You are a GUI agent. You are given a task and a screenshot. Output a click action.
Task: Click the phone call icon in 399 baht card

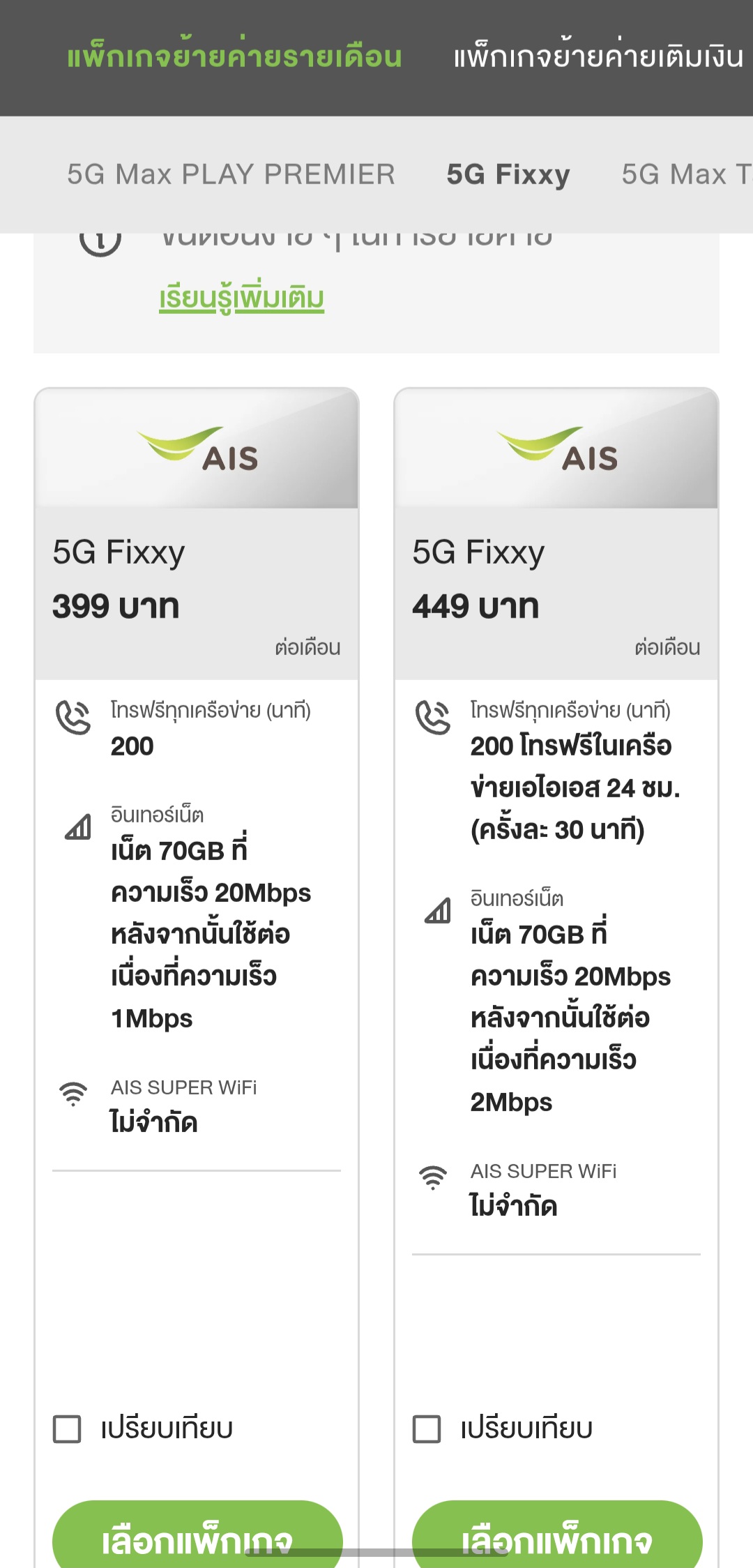(73, 717)
